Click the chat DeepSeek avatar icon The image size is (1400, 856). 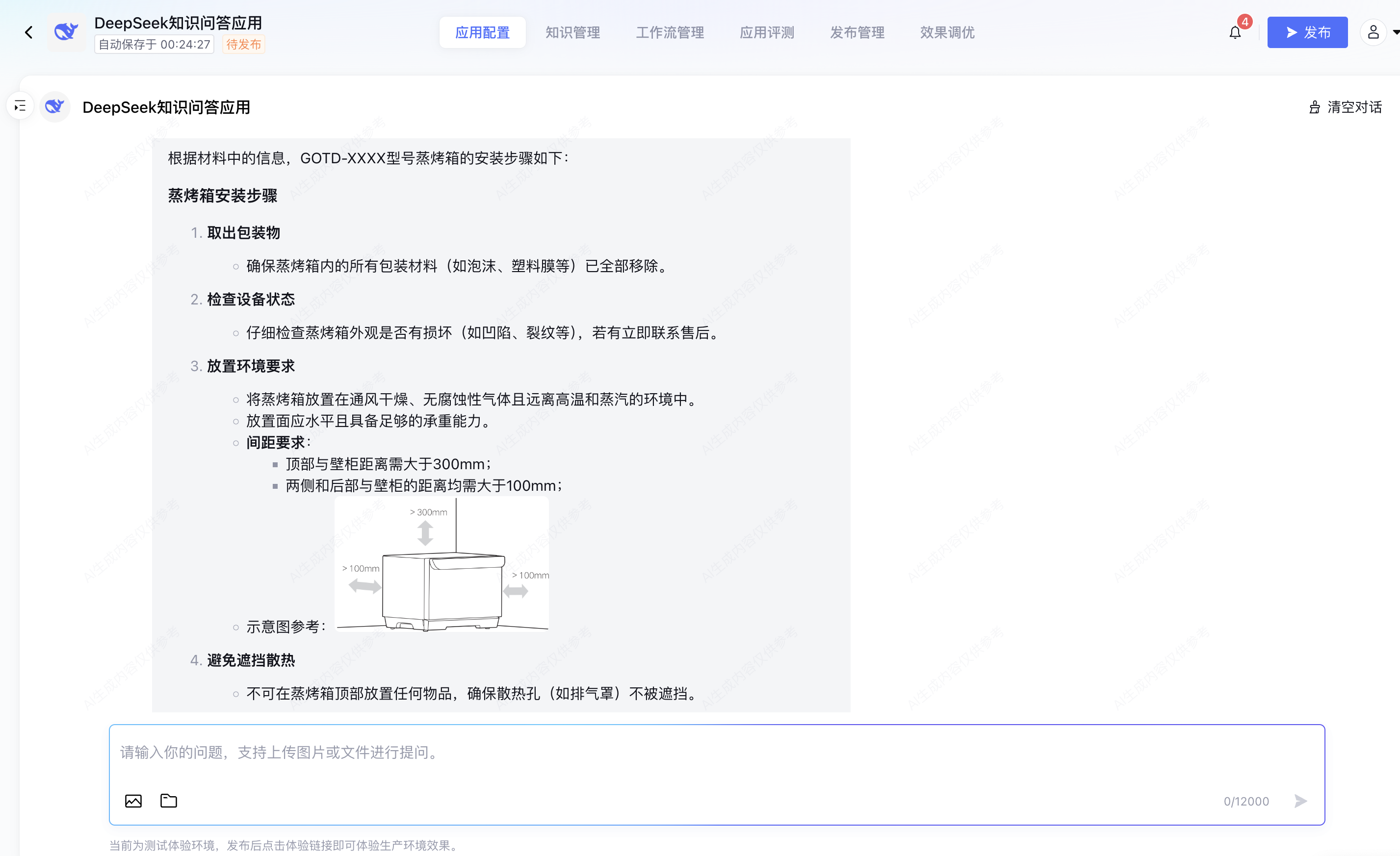[x=55, y=107]
